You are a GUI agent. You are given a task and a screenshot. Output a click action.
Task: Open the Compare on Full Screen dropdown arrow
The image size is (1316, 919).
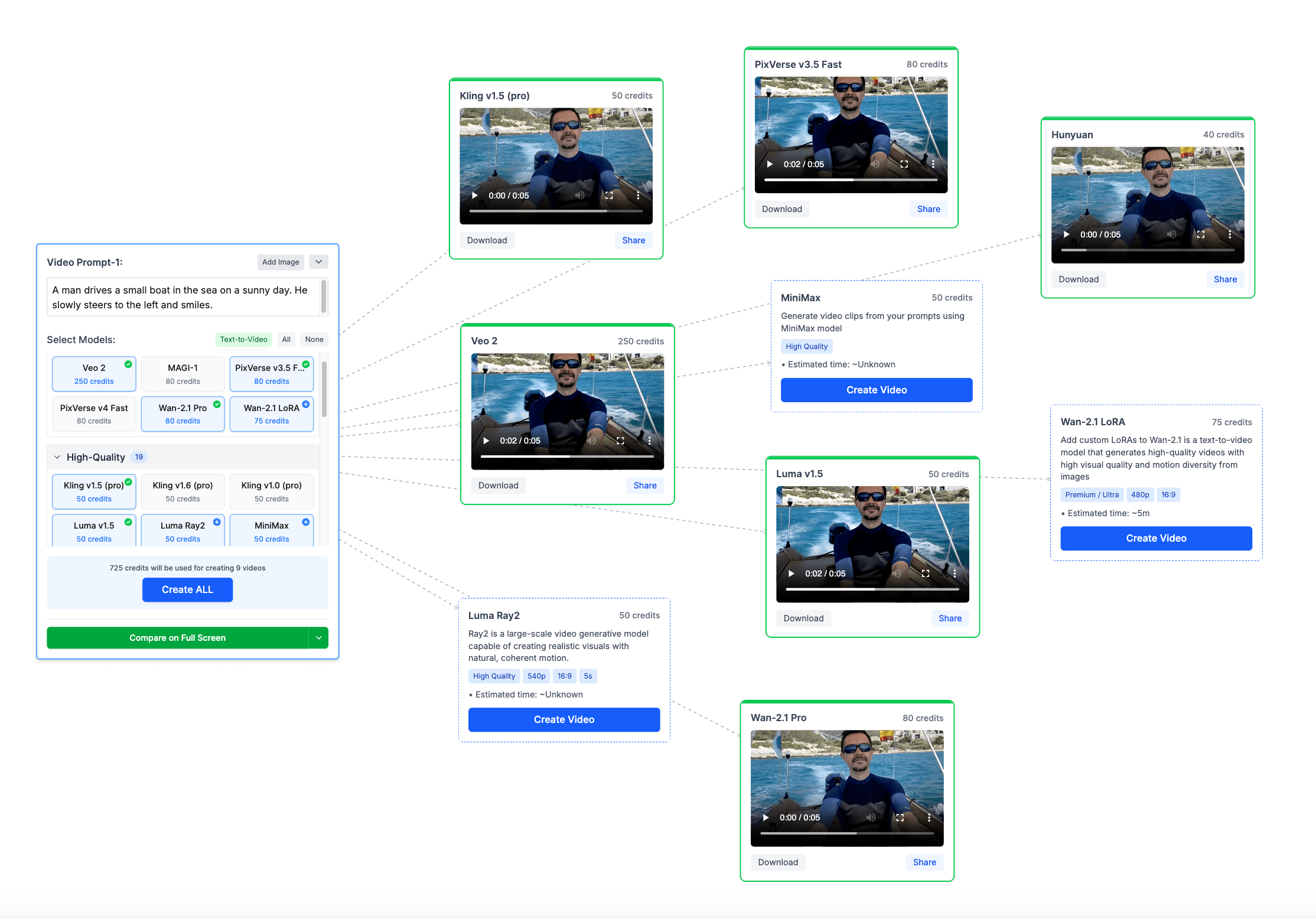(318, 638)
